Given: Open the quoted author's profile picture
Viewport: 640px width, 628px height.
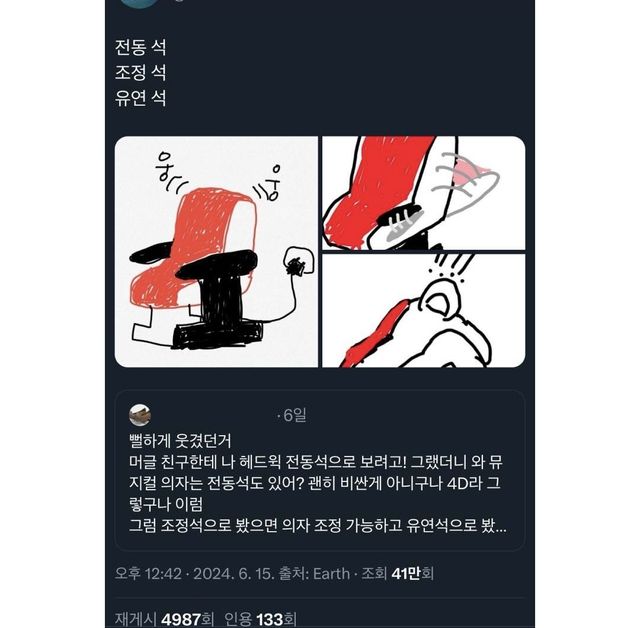Looking at the screenshot, I should 140,415.
